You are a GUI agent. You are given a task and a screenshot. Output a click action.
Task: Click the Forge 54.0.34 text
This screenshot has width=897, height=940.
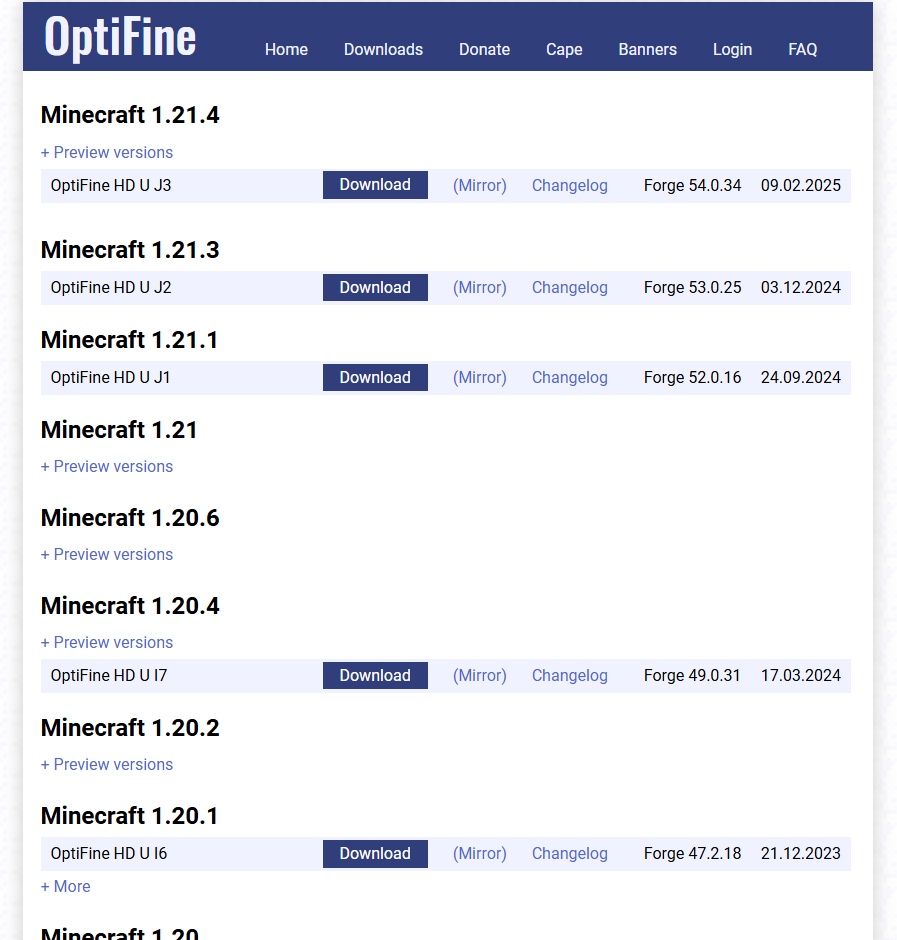point(693,186)
